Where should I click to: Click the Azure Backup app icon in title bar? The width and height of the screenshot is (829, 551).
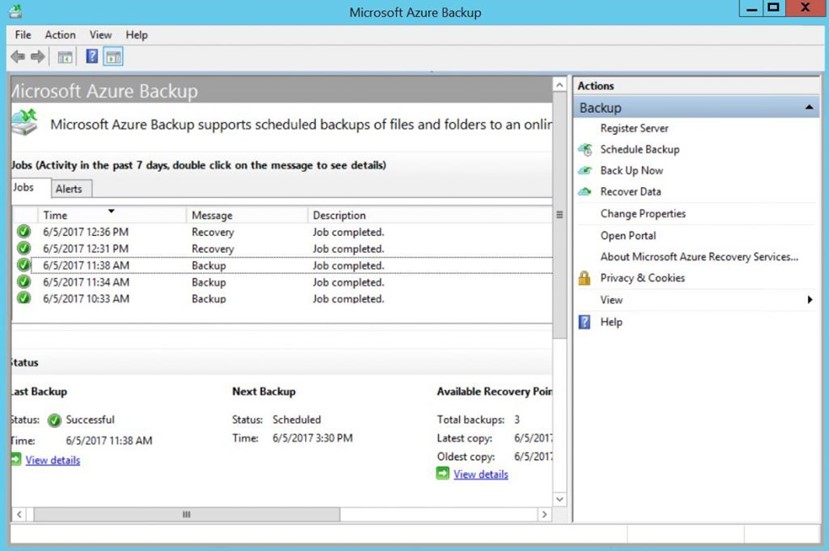click(x=16, y=12)
